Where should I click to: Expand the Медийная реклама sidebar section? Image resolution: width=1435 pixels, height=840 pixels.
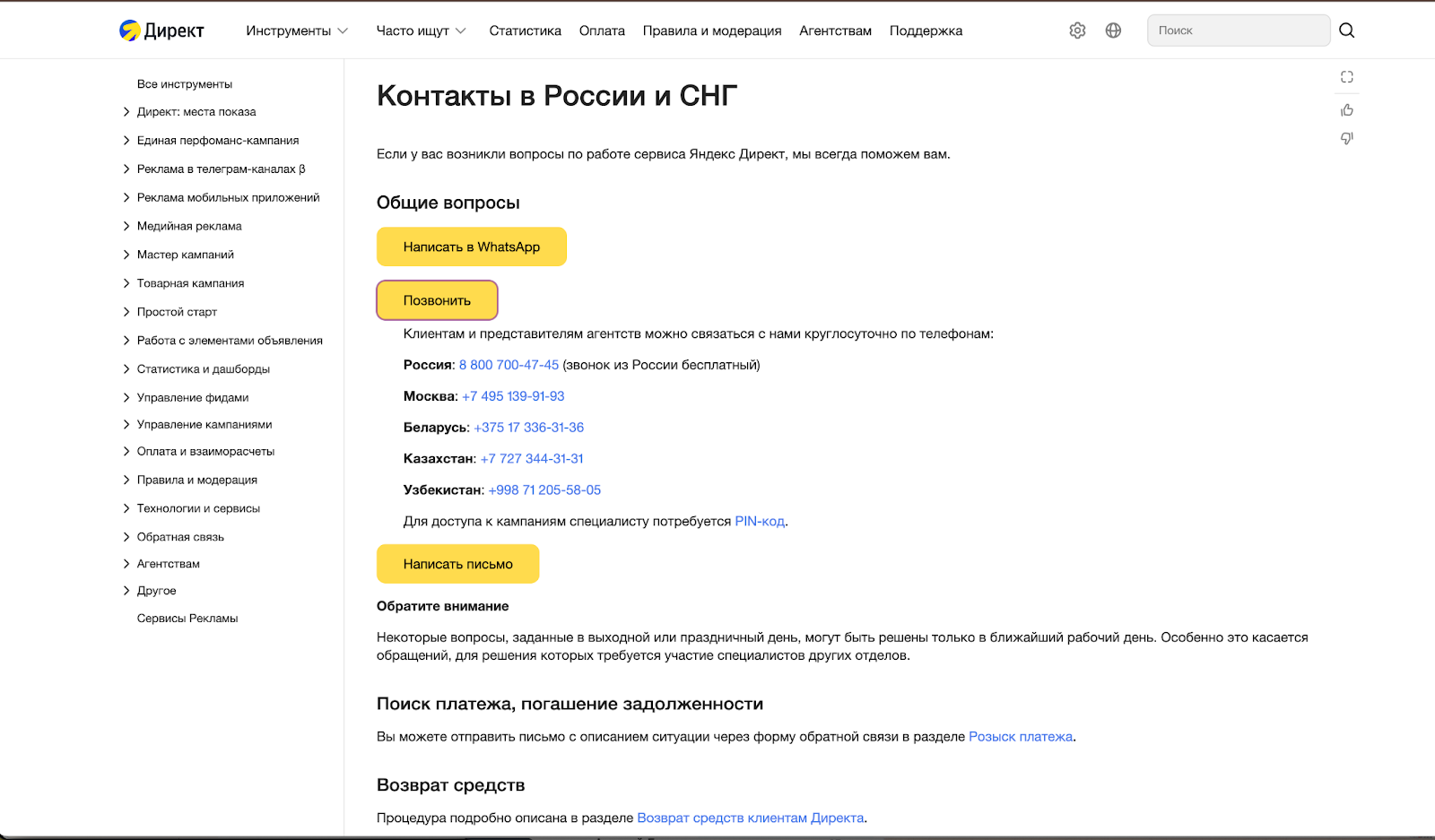(x=126, y=226)
